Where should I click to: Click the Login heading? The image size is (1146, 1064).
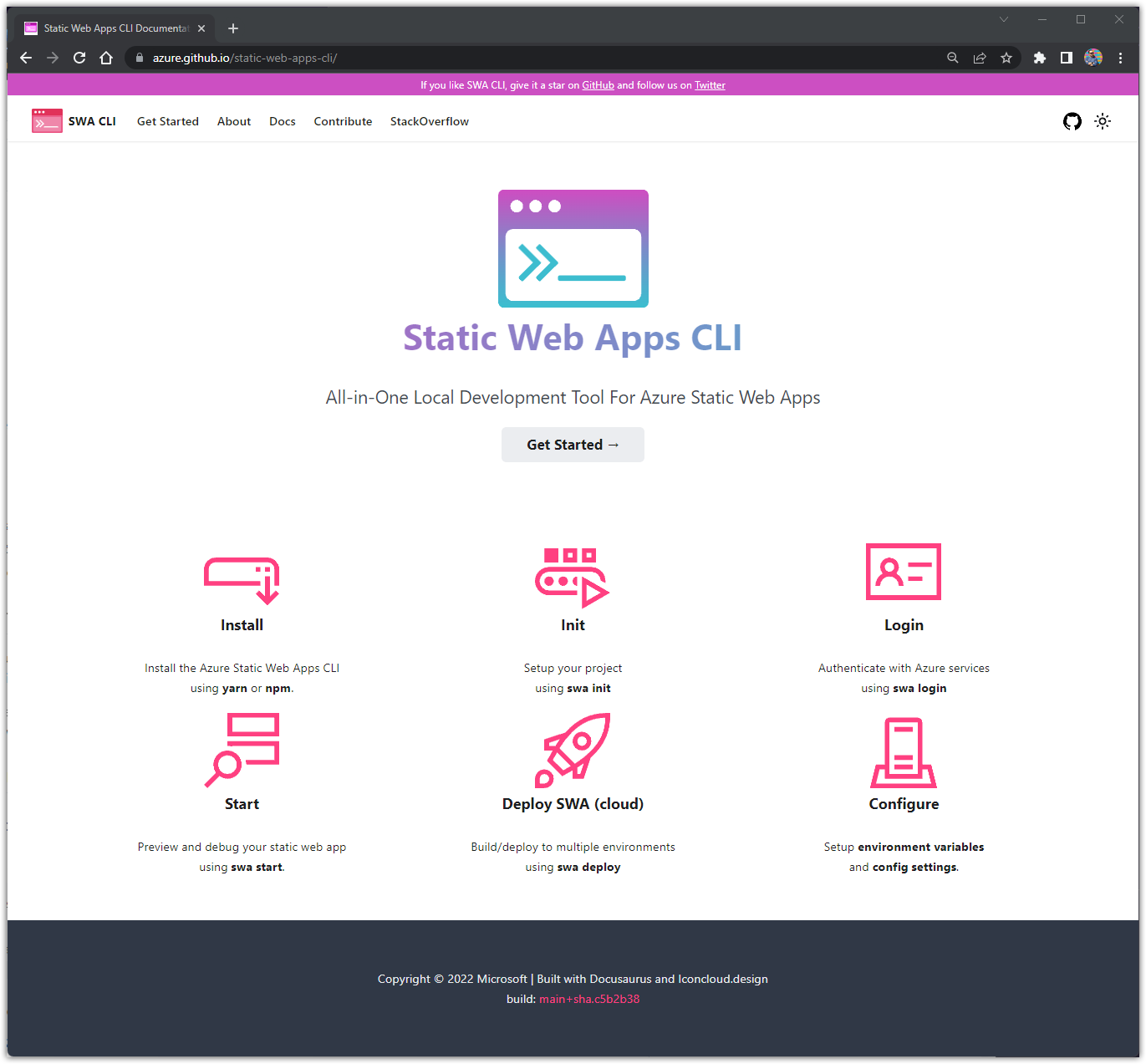pos(904,625)
